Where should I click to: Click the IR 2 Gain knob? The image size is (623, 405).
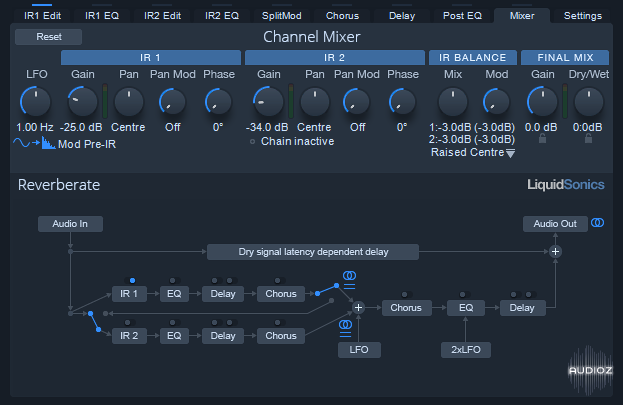[x=268, y=102]
